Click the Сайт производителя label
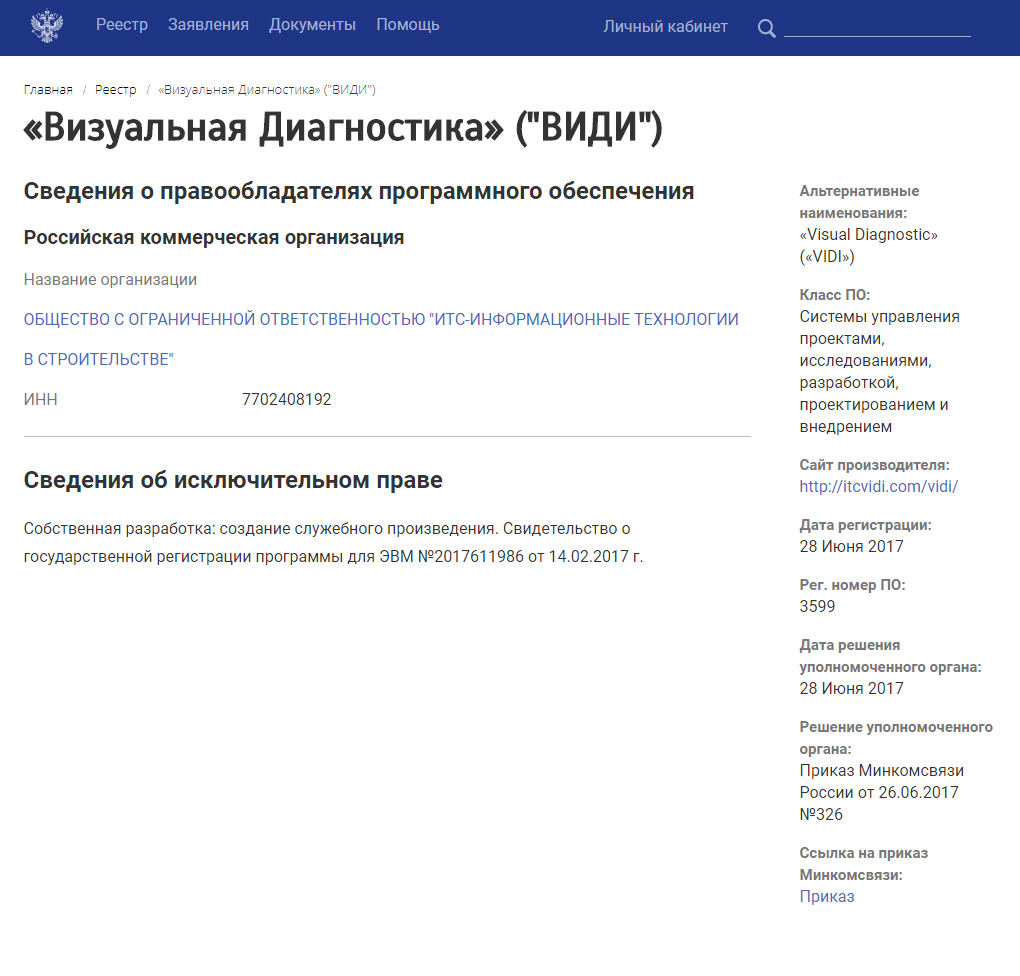1020x976 pixels. click(x=874, y=465)
